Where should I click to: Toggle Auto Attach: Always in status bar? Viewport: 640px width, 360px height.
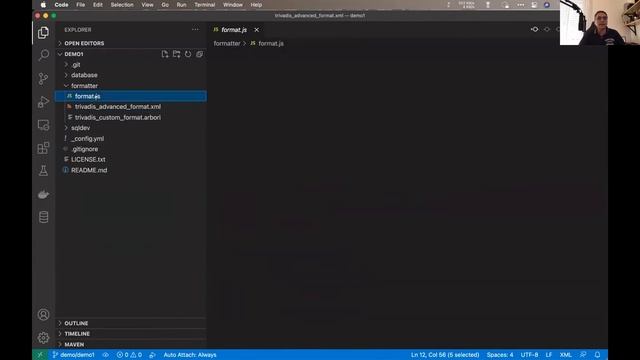[190, 355]
